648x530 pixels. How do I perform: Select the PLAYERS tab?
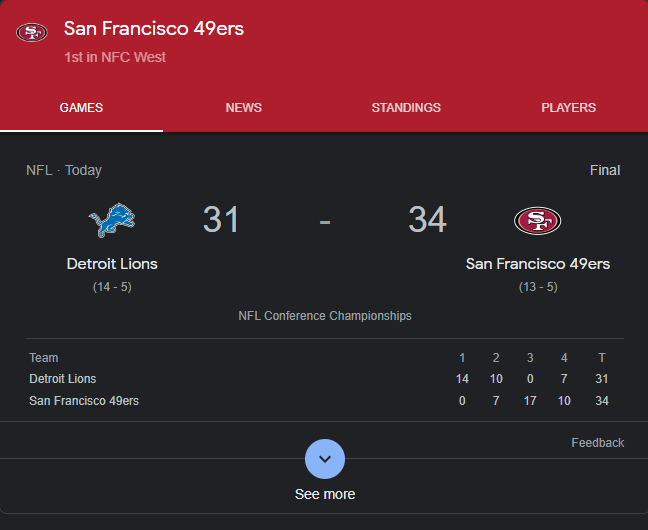[568, 108]
